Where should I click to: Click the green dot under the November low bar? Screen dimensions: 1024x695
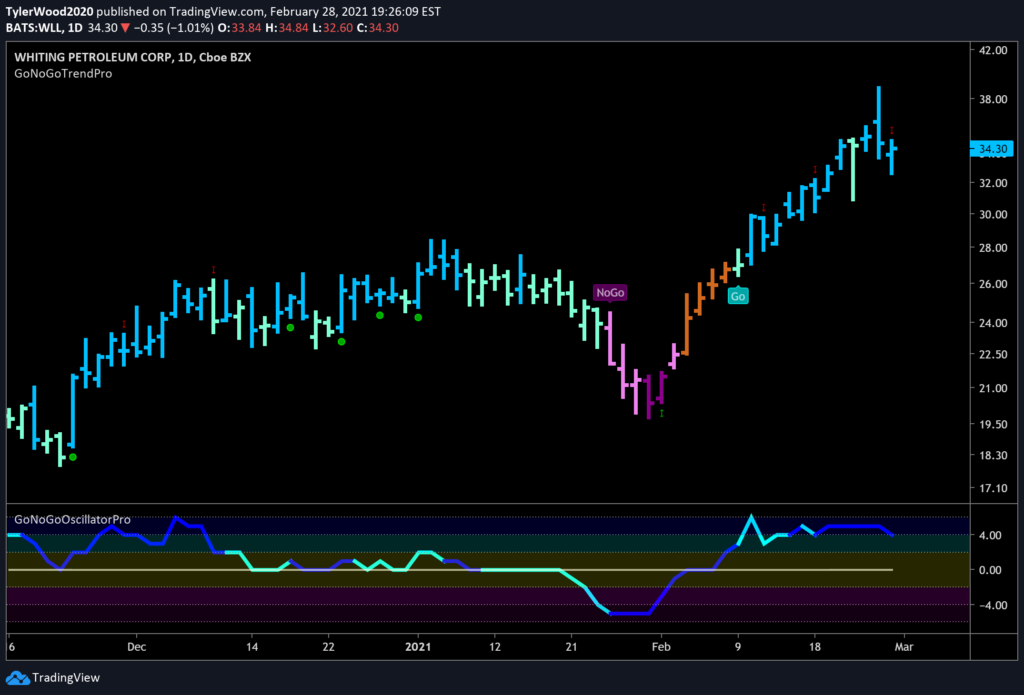point(73,457)
